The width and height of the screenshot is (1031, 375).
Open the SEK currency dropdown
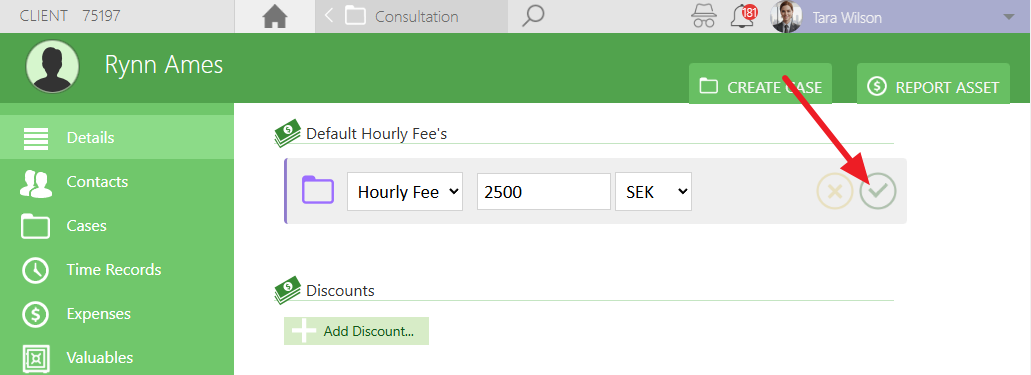(653, 192)
